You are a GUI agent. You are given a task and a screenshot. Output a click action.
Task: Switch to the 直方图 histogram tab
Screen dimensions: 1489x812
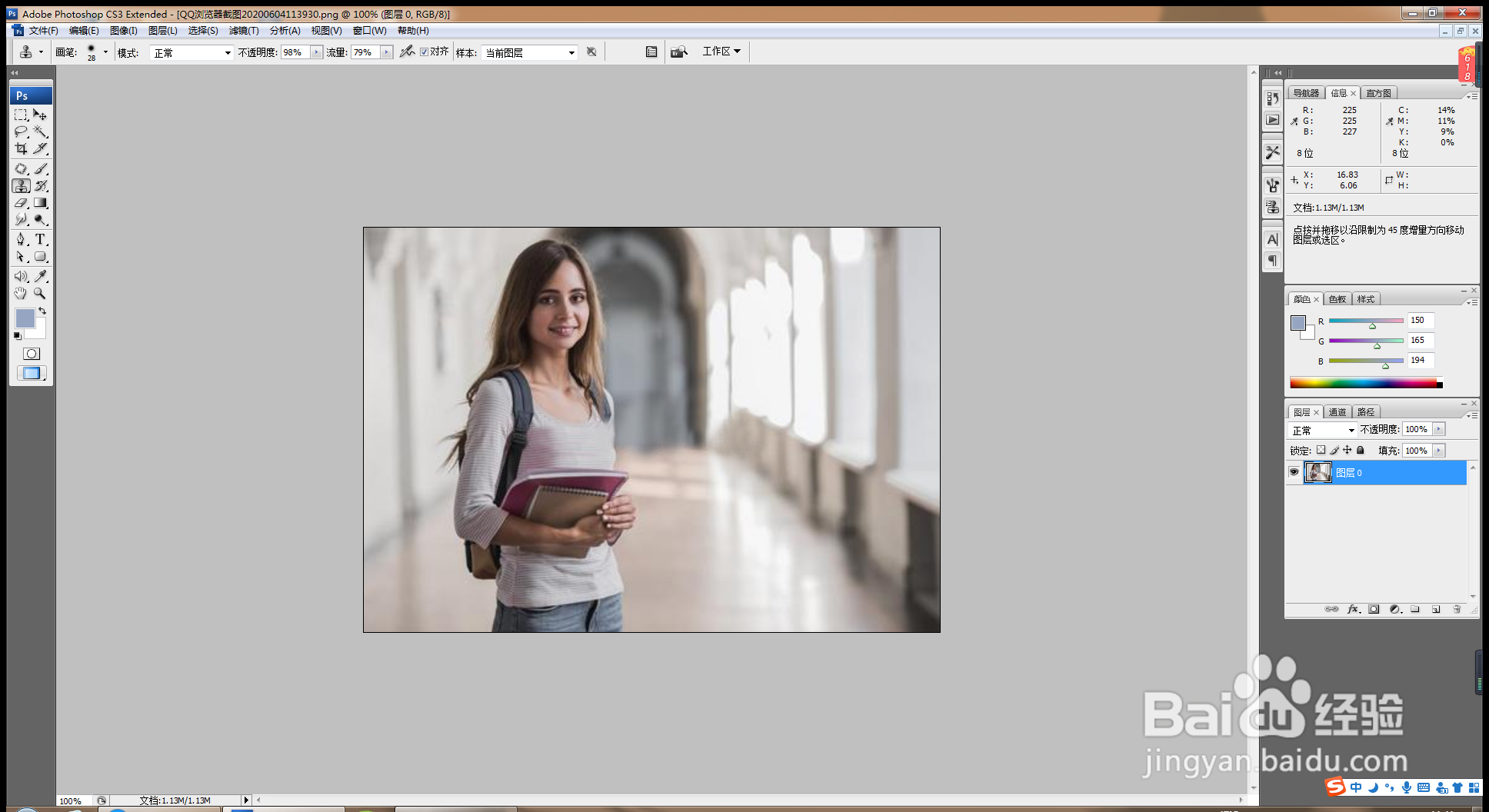pyautogui.click(x=1378, y=93)
